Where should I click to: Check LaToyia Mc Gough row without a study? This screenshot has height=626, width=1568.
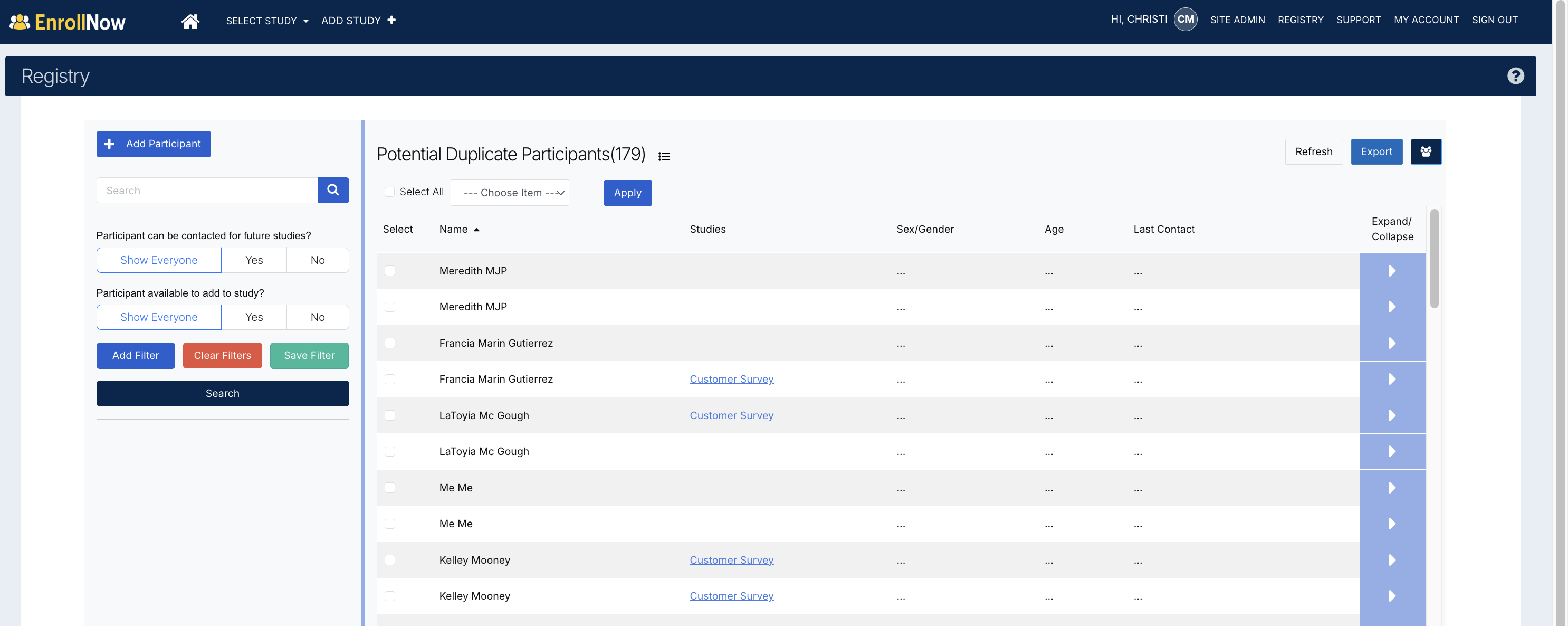coord(390,452)
